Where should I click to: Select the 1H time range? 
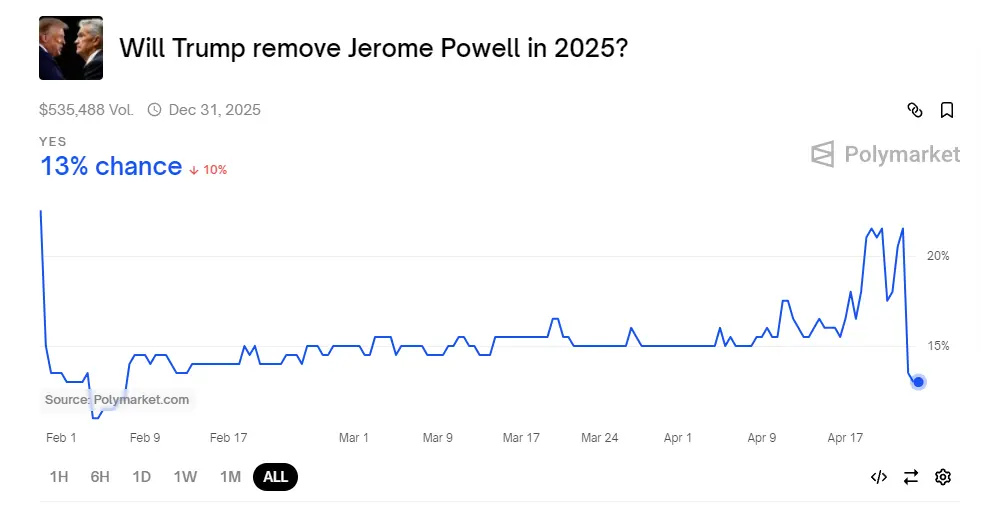pyautogui.click(x=59, y=477)
